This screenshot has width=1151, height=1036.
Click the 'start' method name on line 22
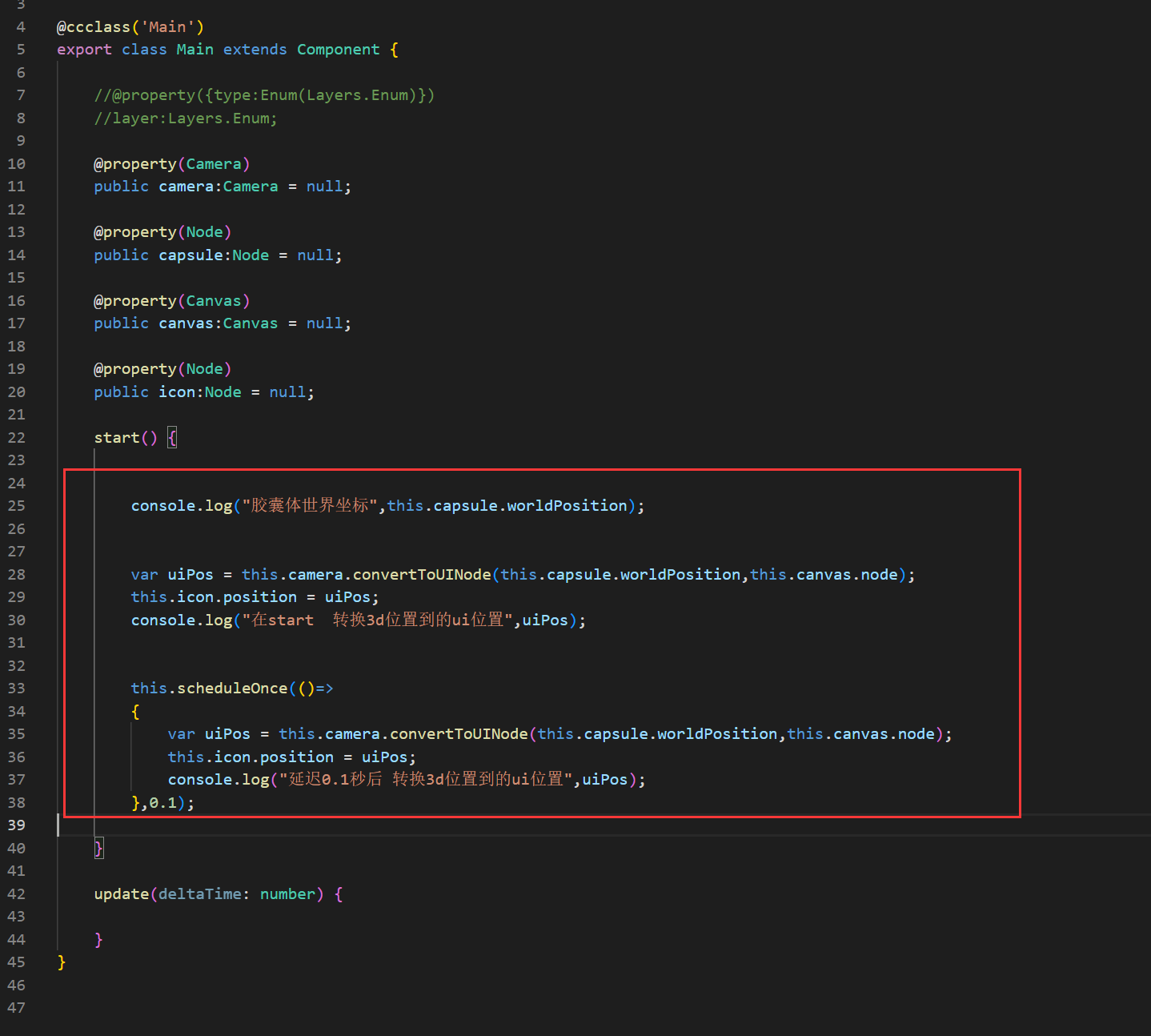click(117, 438)
